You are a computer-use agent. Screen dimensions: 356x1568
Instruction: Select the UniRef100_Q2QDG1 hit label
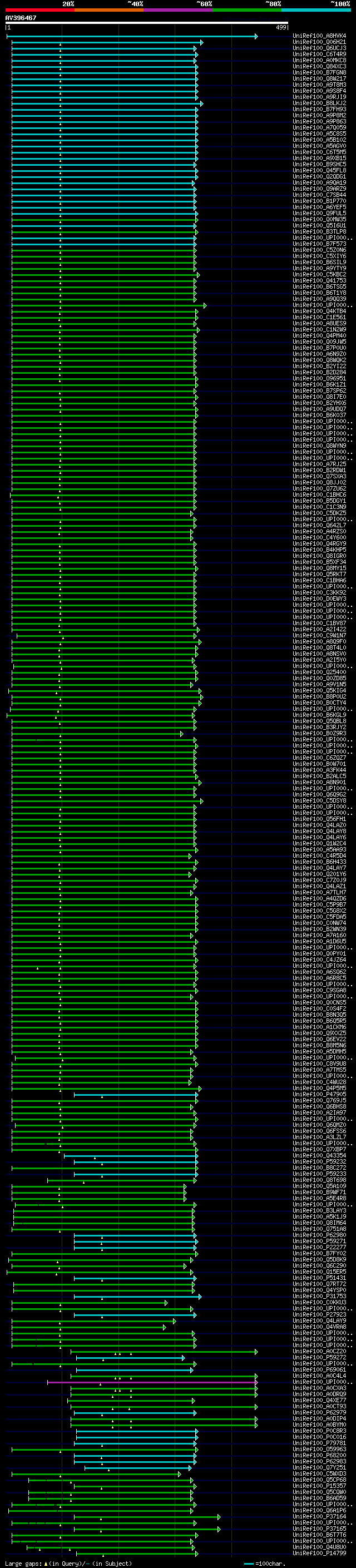click(x=319, y=176)
